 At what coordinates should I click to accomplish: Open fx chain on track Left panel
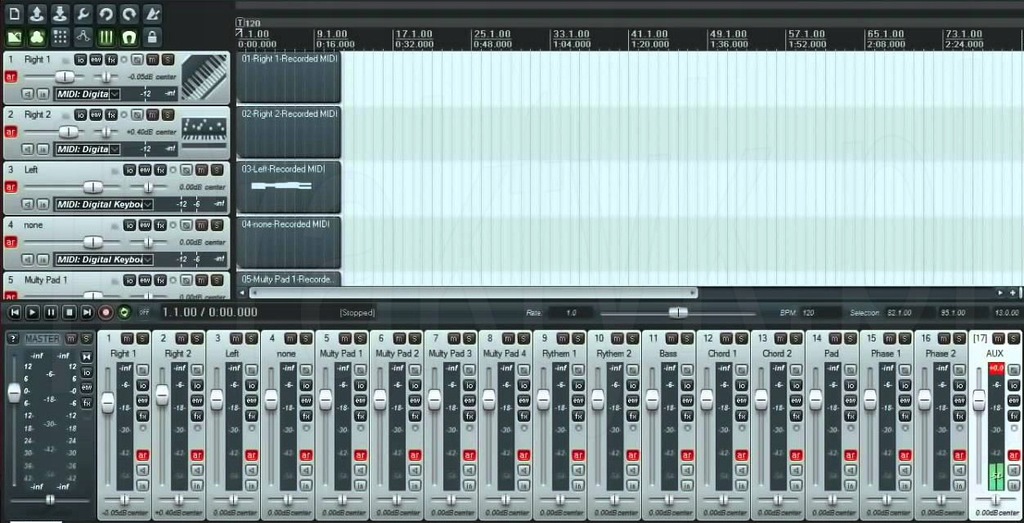pyautogui.click(x=161, y=170)
